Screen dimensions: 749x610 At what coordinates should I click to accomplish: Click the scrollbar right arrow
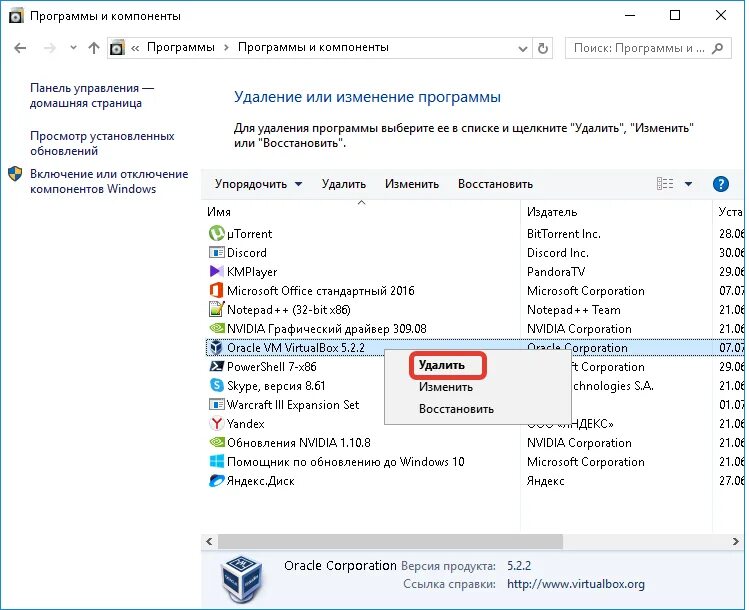[x=735, y=541]
